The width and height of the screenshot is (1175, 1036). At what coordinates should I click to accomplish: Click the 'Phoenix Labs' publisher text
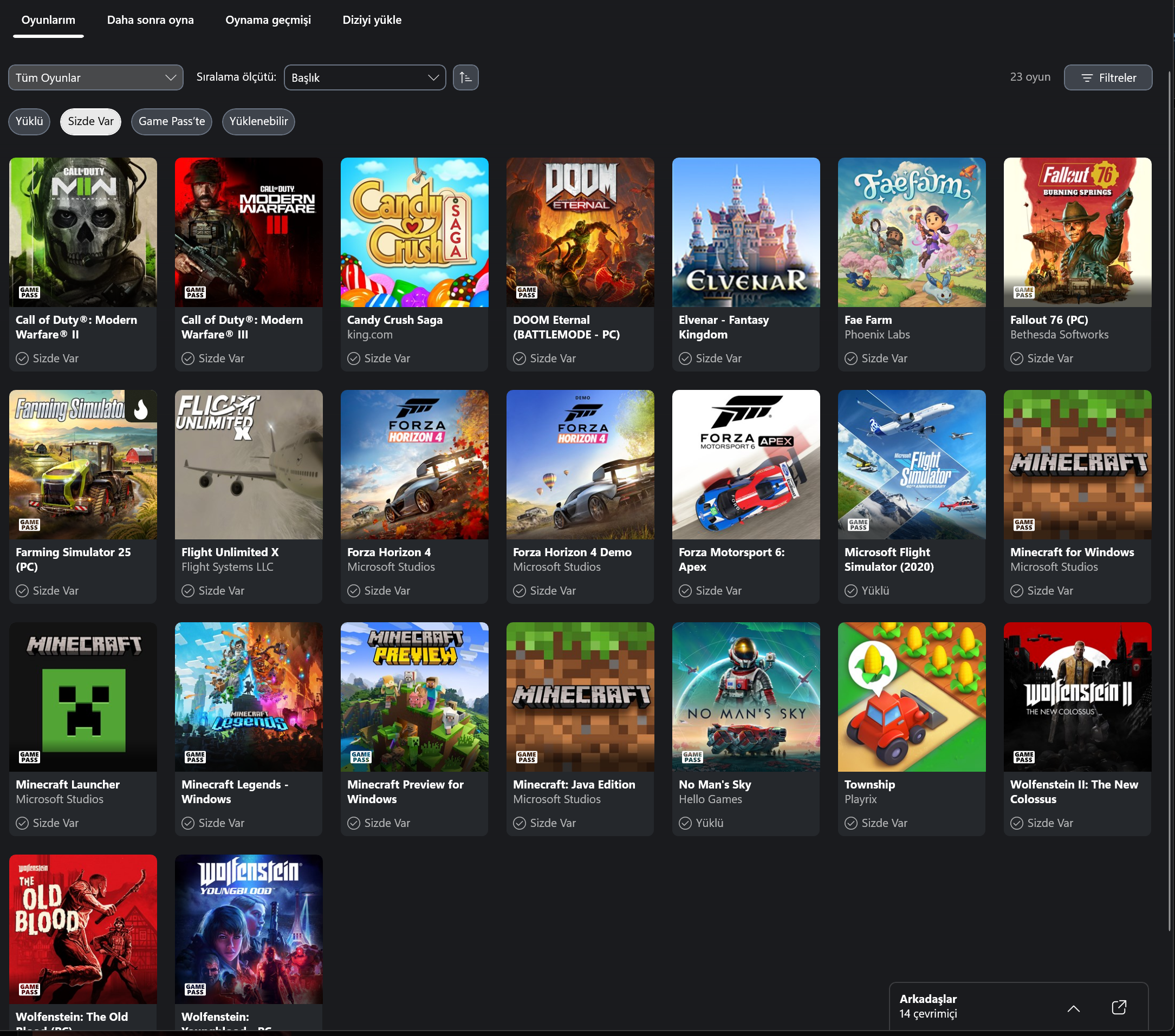pyautogui.click(x=877, y=335)
